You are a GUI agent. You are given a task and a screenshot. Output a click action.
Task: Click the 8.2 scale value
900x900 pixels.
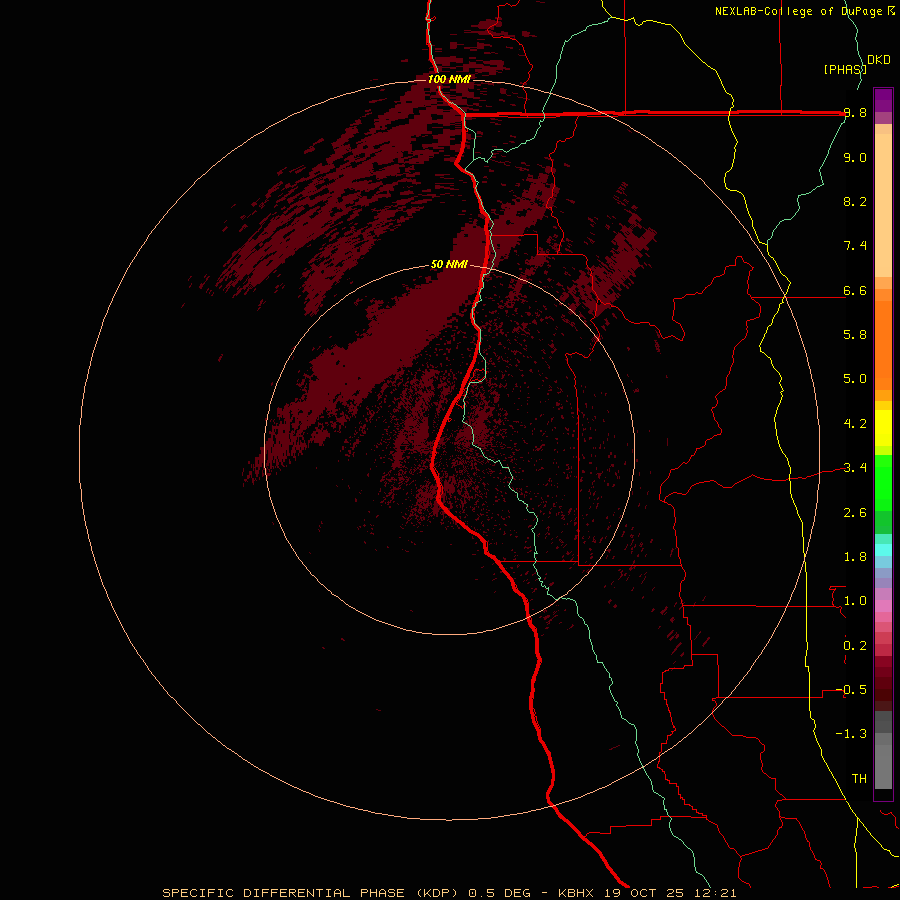(855, 201)
